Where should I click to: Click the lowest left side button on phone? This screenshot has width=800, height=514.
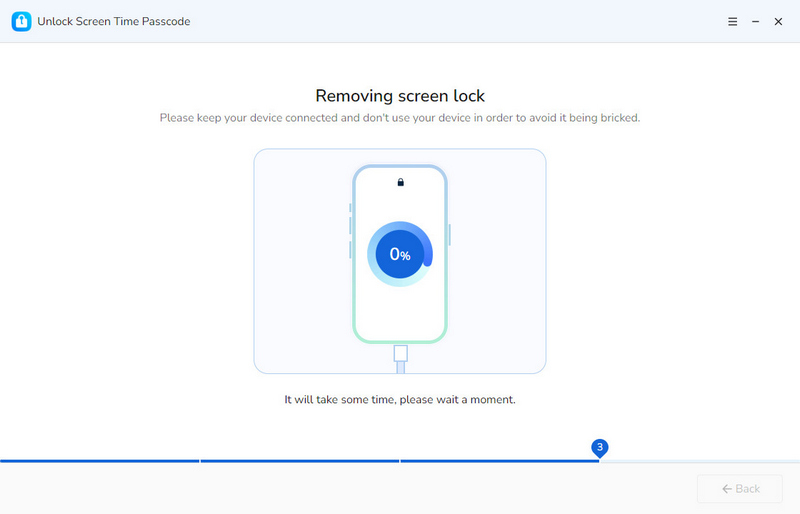tap(350, 249)
